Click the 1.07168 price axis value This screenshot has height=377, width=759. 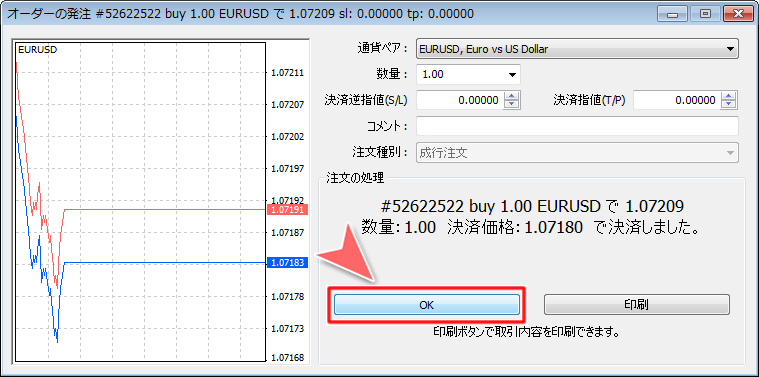(288, 358)
